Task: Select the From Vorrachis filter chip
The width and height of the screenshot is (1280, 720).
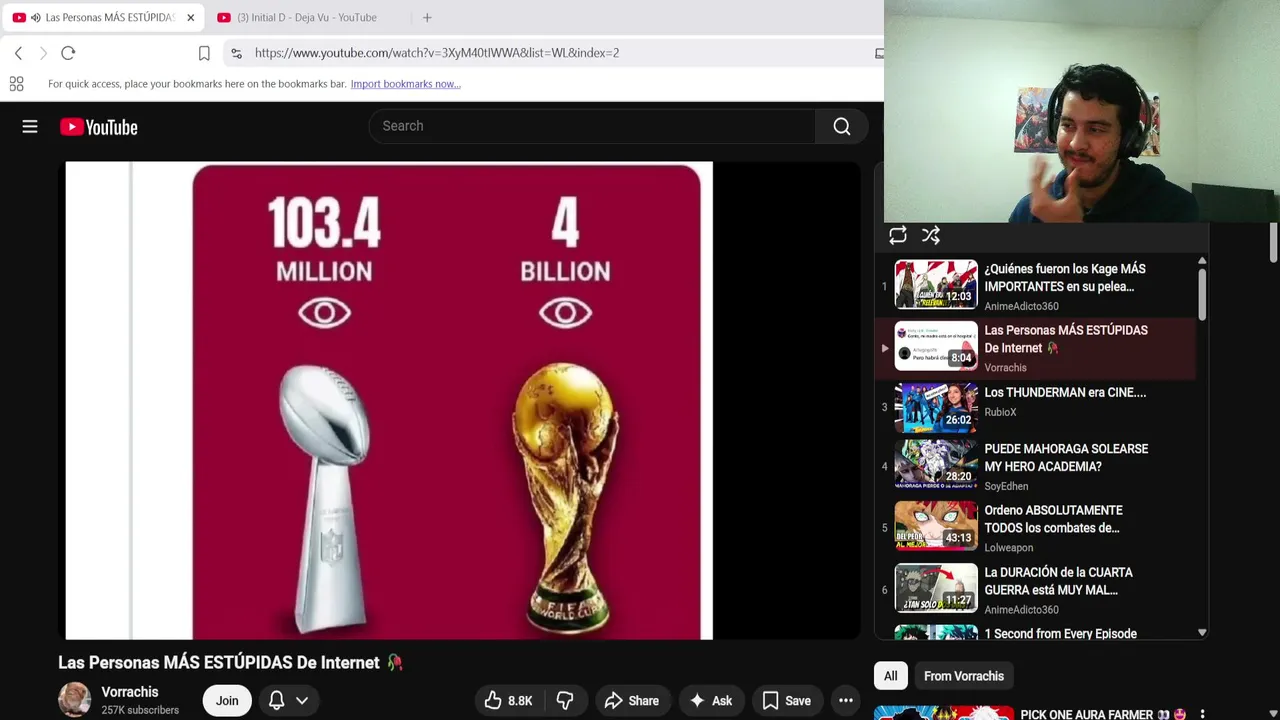Action: click(964, 676)
